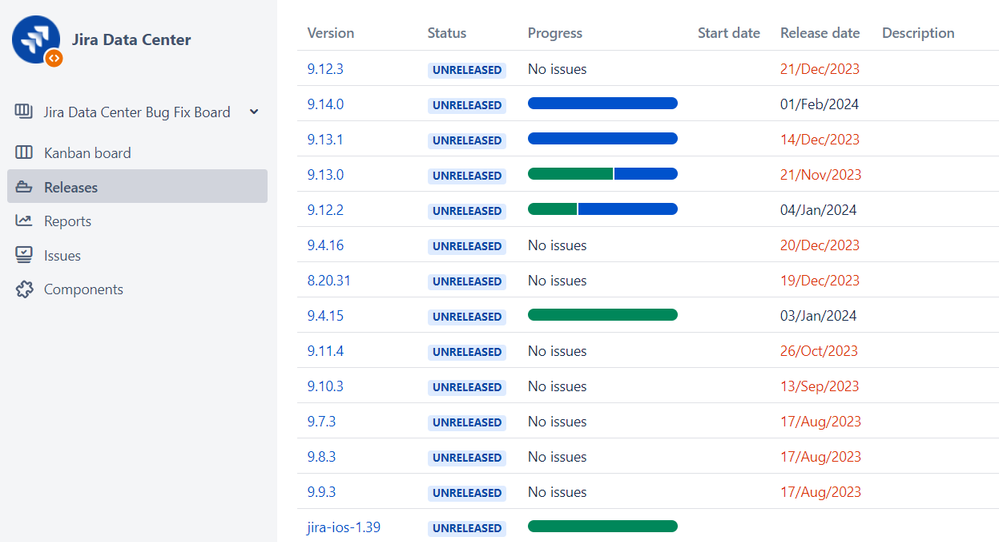The image size is (999, 542).
Task: Click release date 19/Dec/2023
Action: [819, 280]
